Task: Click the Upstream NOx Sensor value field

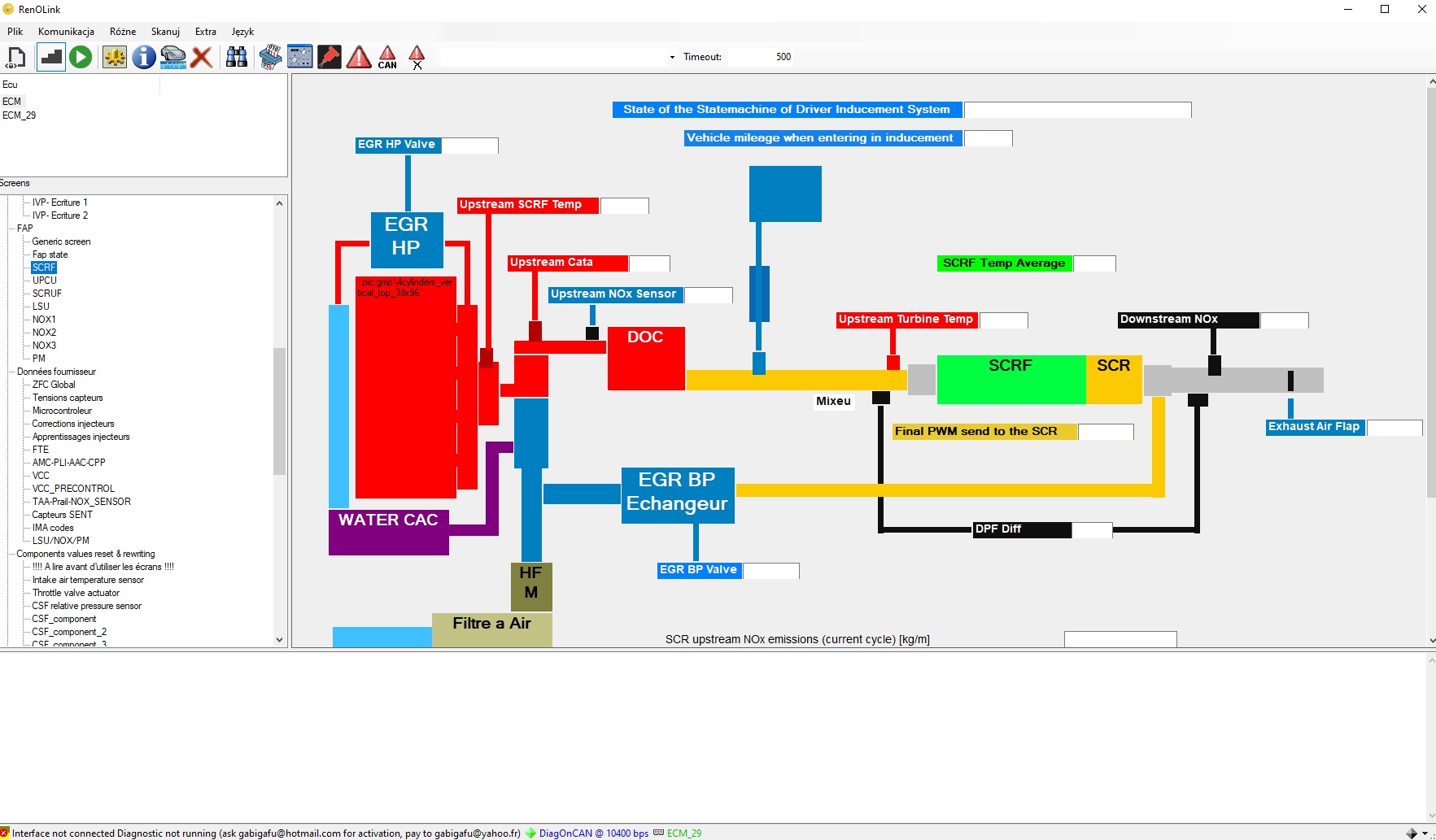Action: click(x=708, y=295)
